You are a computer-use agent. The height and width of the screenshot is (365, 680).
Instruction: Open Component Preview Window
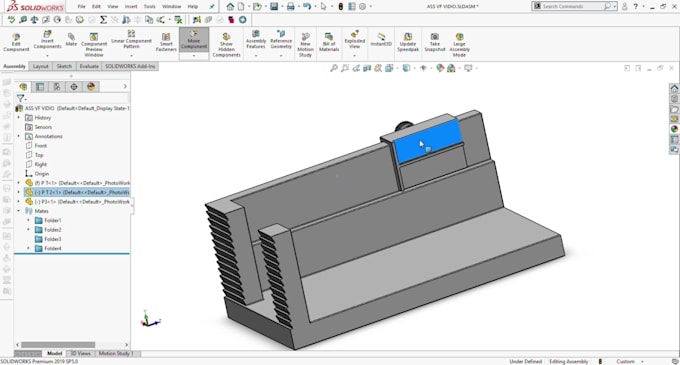coord(94,44)
